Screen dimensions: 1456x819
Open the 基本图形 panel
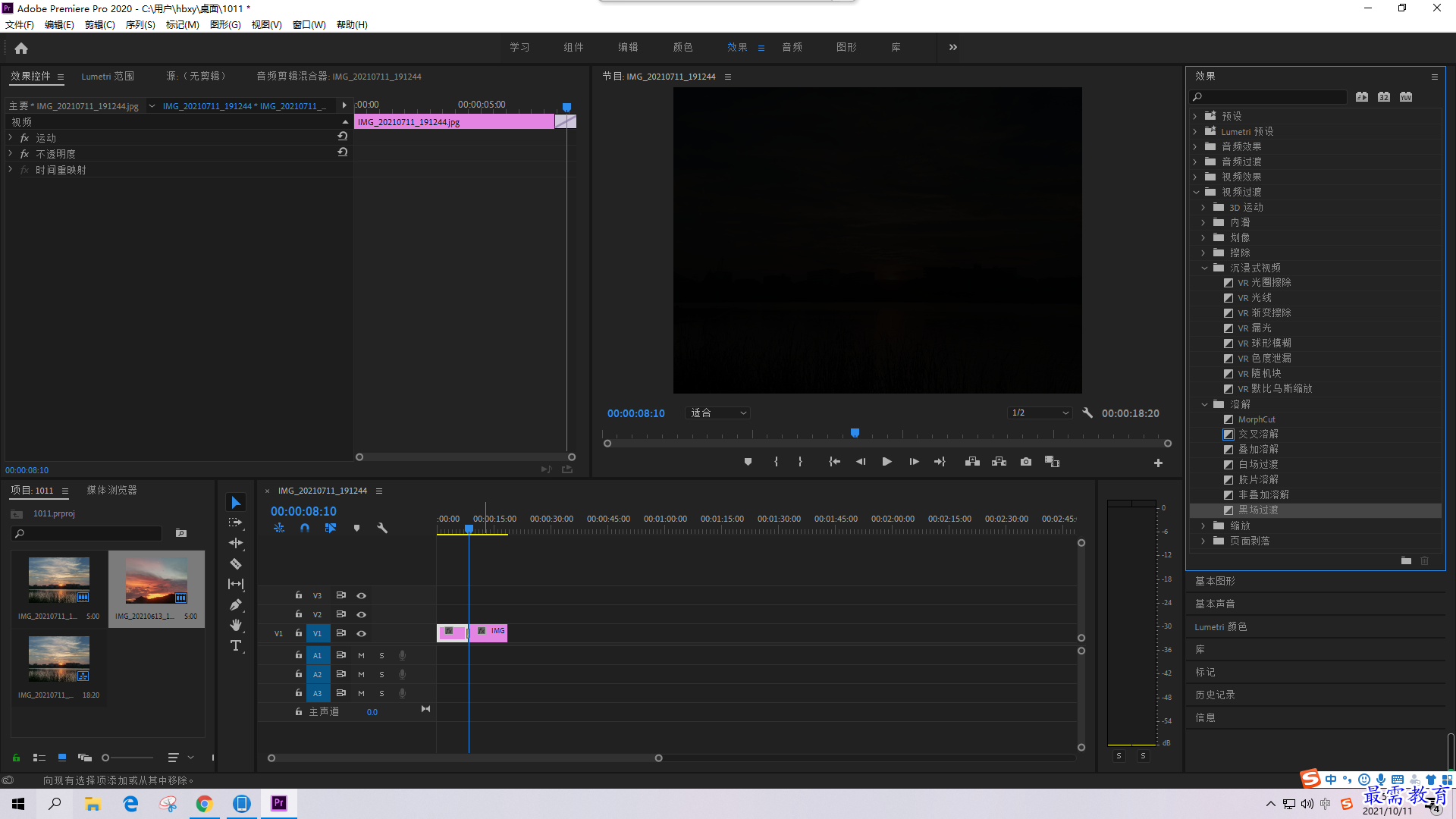[1215, 581]
